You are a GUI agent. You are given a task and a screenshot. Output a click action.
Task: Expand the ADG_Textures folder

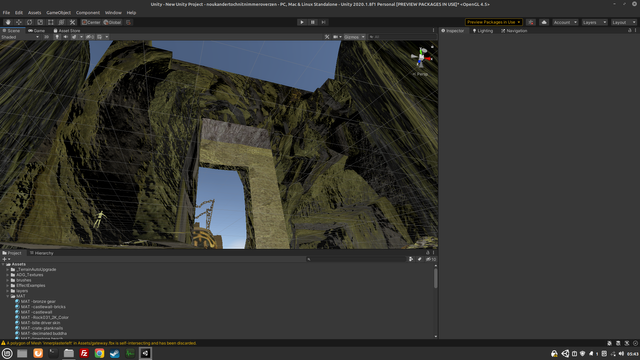click(x=8, y=275)
